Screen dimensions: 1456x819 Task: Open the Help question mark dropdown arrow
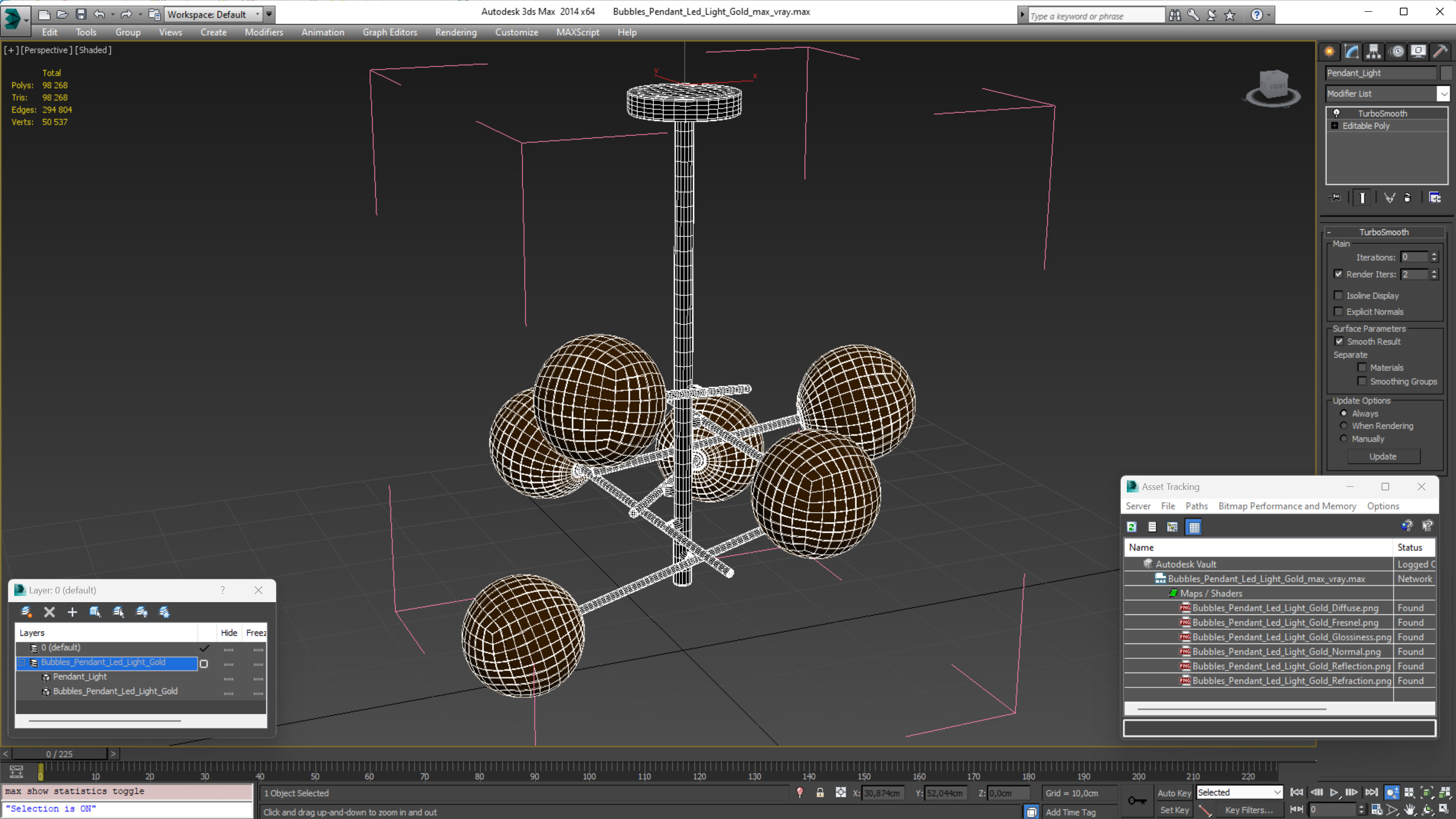[x=1269, y=15]
